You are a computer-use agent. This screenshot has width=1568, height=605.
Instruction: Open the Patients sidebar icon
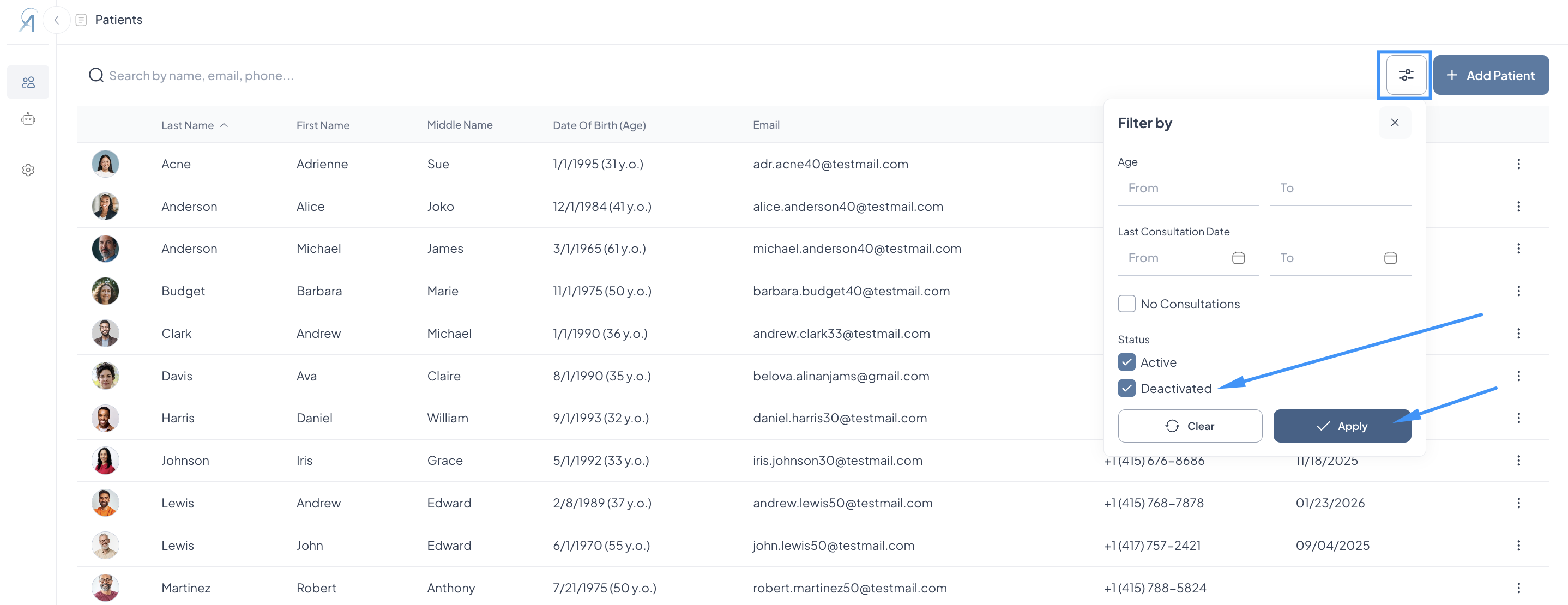pos(28,82)
